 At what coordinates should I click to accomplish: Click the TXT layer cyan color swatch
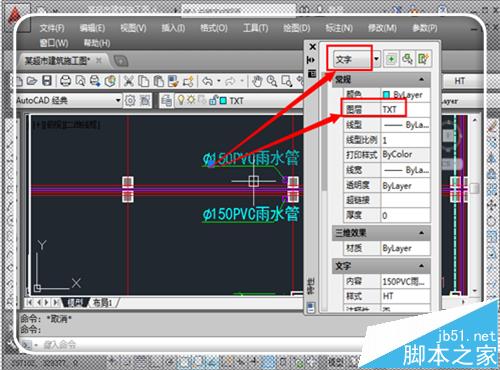point(223,101)
